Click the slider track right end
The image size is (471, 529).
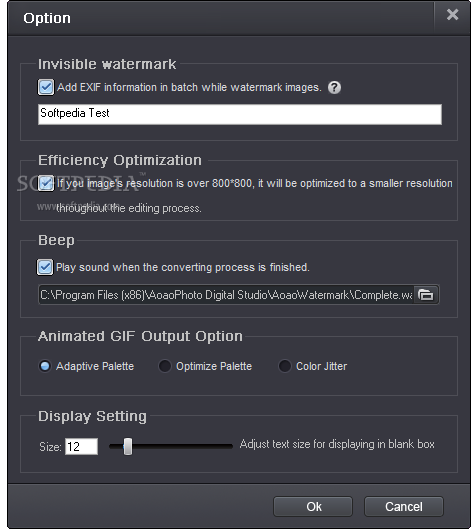tap(230, 446)
